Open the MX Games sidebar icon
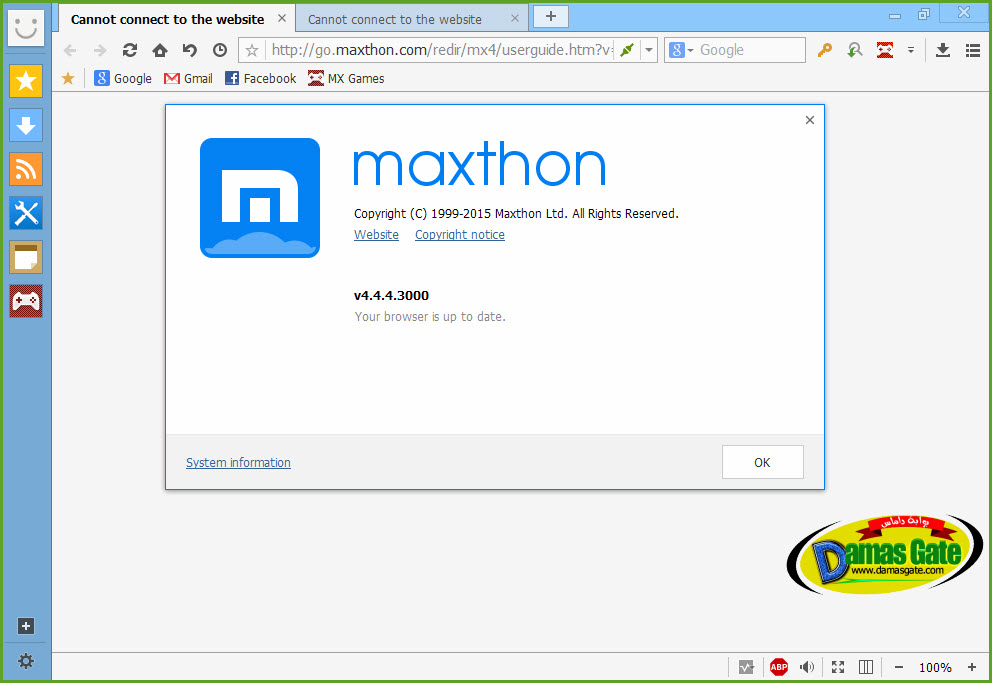 coord(26,301)
